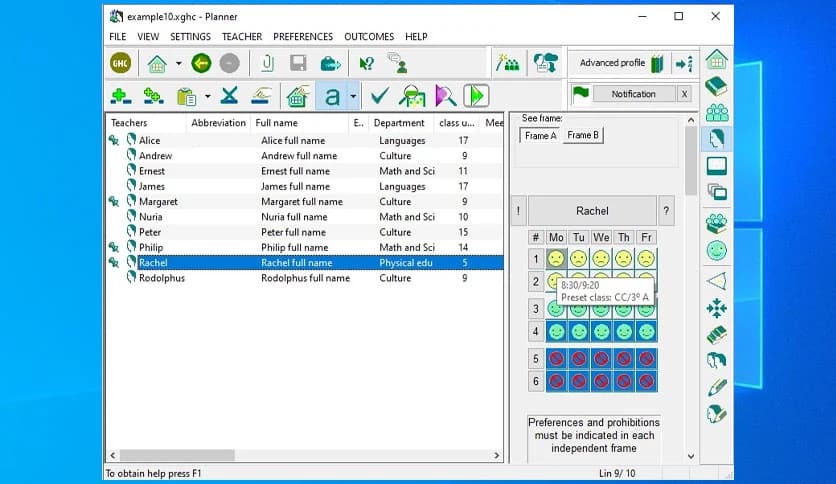The height and width of the screenshot is (484, 836).
Task: Expand the 'a' tool dropdown arrow
Action: click(x=353, y=96)
